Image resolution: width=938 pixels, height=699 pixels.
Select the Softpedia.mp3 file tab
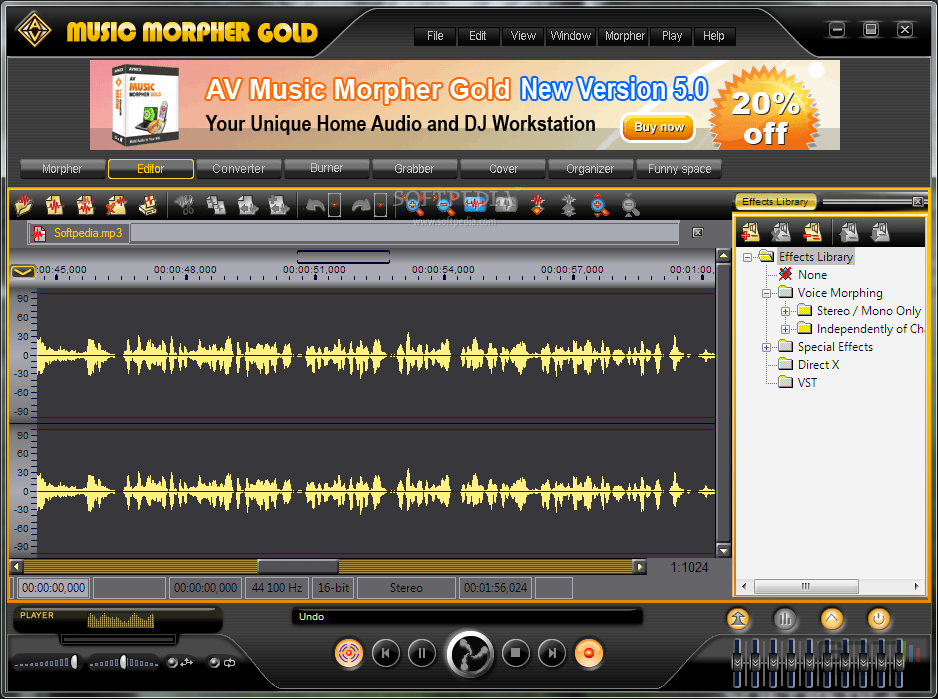click(x=78, y=233)
